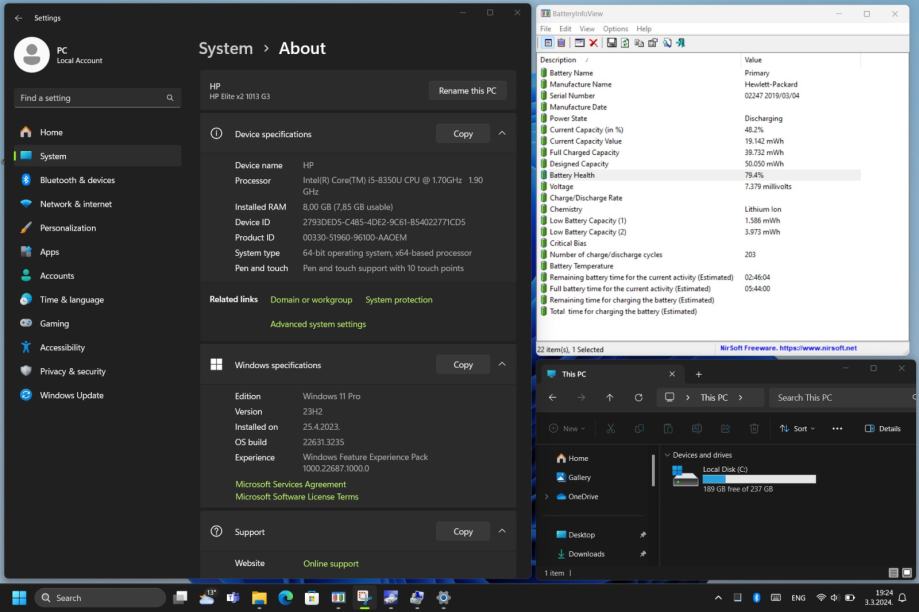Switch File Explorer to details list view
The width and height of the screenshot is (919, 612).
point(892,573)
